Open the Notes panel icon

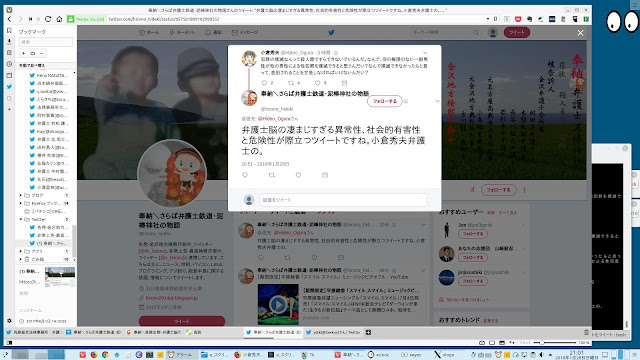pos(9,53)
